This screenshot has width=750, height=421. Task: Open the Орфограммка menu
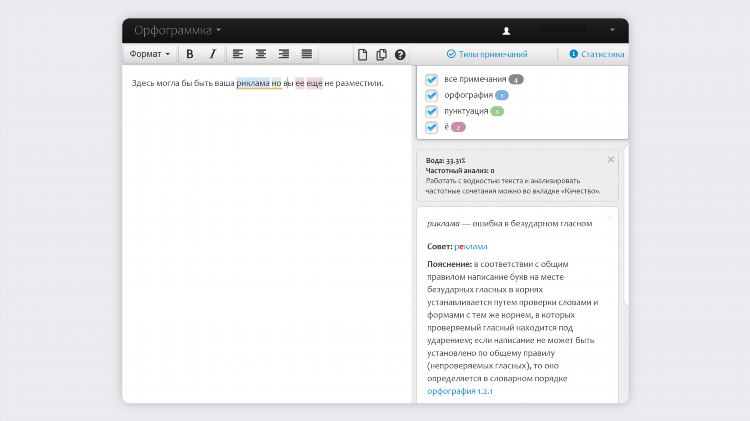click(177, 30)
